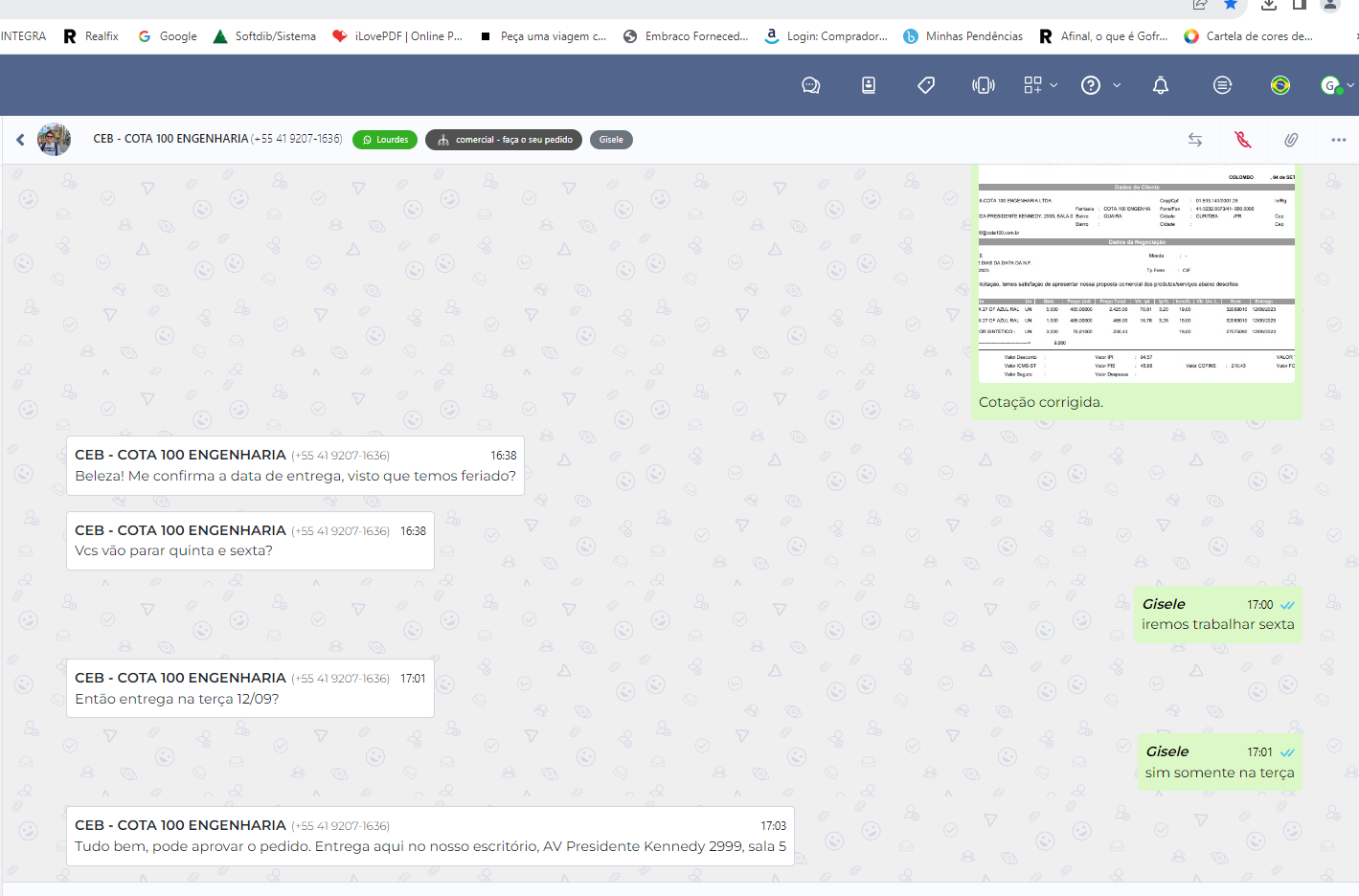Screen dimensions: 1359x896
Task: Go back using the left chevron arrow
Action: [20, 140]
